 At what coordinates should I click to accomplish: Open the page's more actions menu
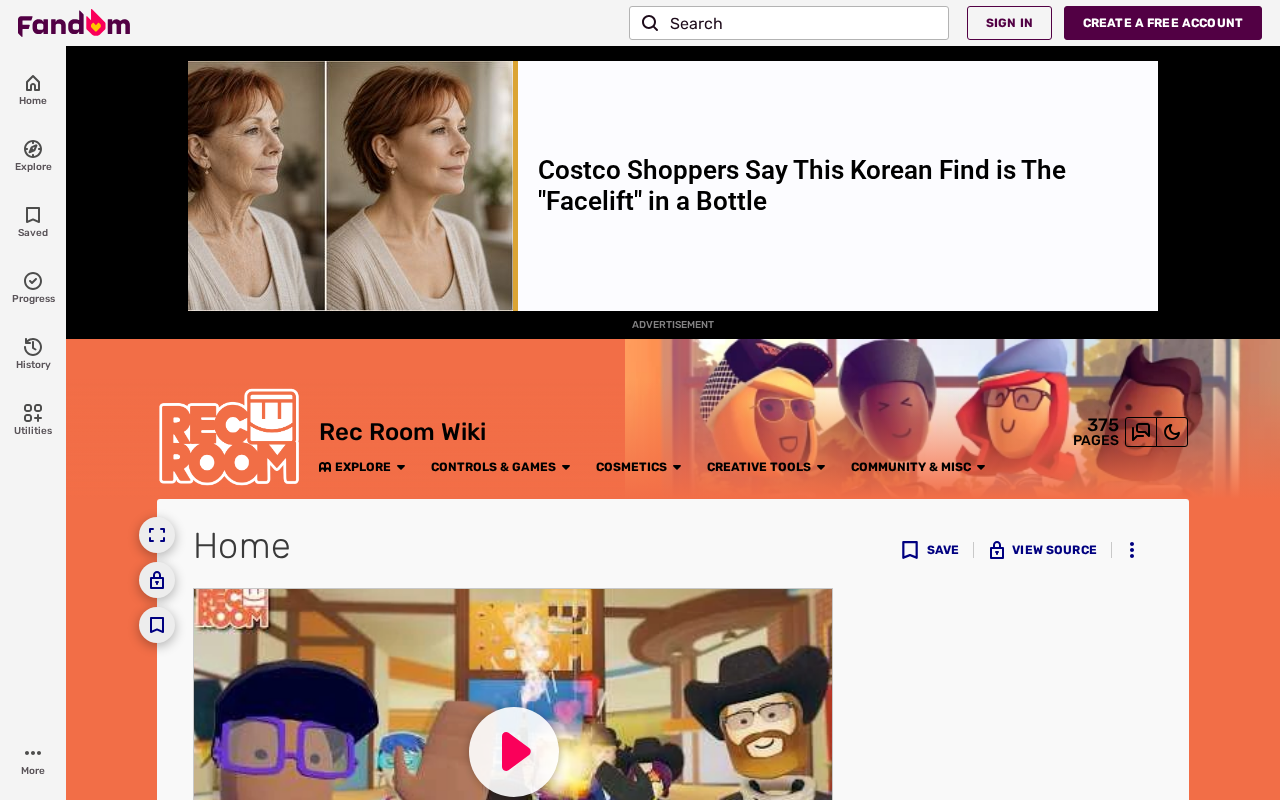coord(1131,550)
